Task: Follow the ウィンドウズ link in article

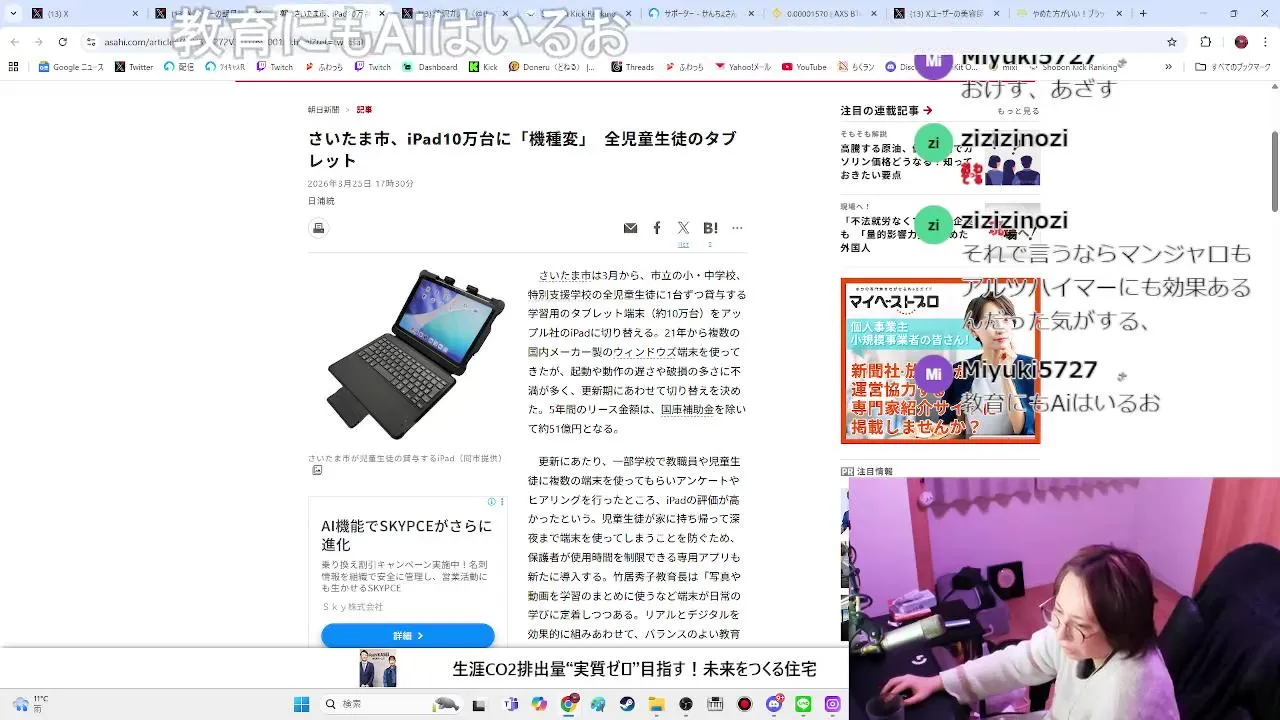Action: pyautogui.click(x=645, y=352)
